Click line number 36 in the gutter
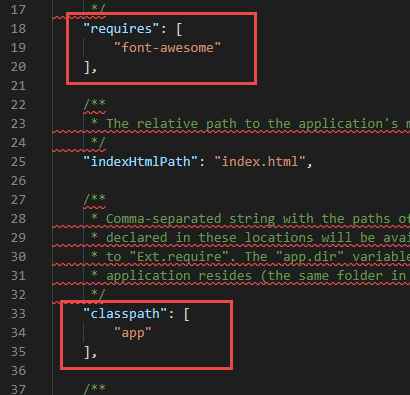This screenshot has height=395, width=410. [x=18, y=371]
